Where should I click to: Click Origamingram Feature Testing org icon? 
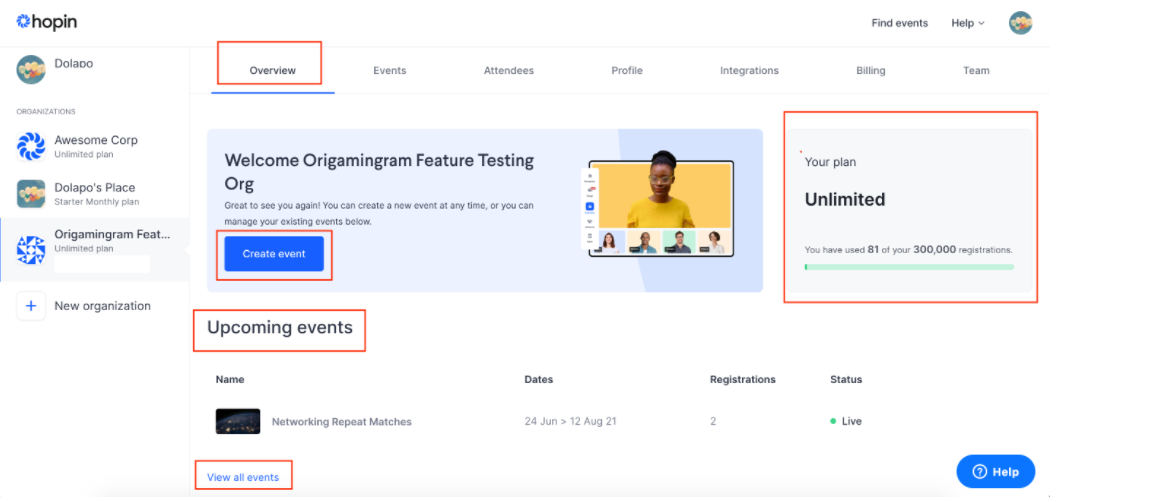[31, 250]
